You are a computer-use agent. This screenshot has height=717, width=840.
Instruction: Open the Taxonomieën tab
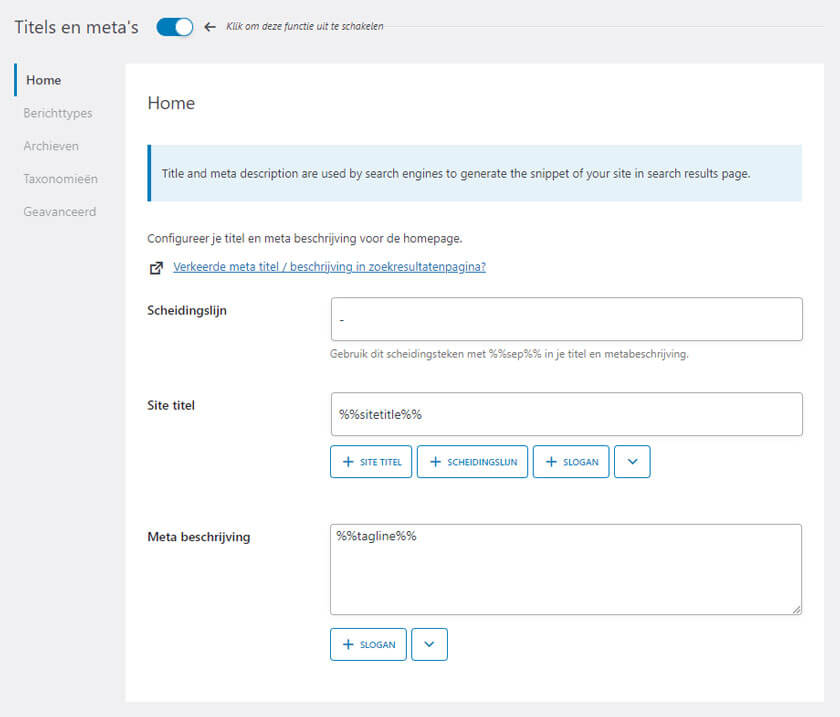point(60,179)
